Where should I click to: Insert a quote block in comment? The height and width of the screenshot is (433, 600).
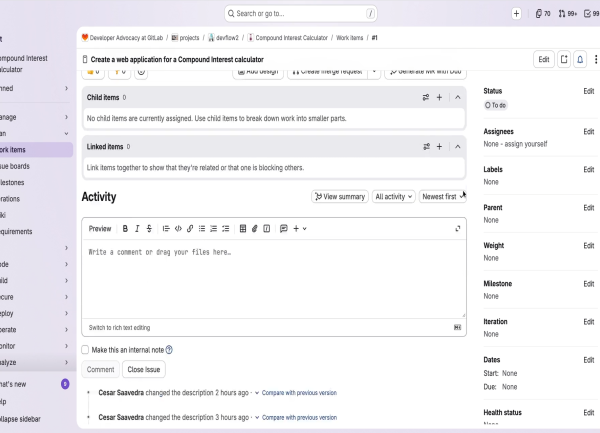pyautogui.click(x=166, y=229)
